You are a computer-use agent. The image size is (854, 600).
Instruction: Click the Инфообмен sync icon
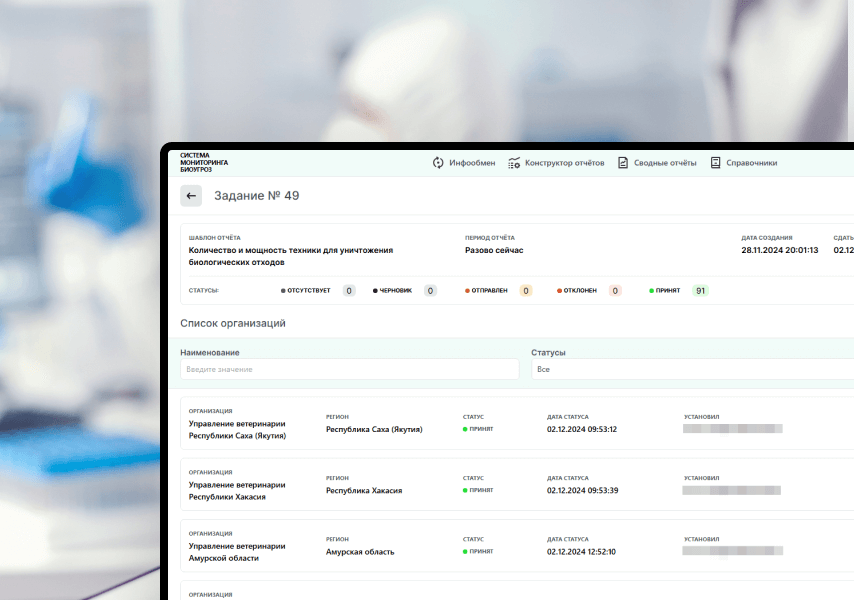438,163
